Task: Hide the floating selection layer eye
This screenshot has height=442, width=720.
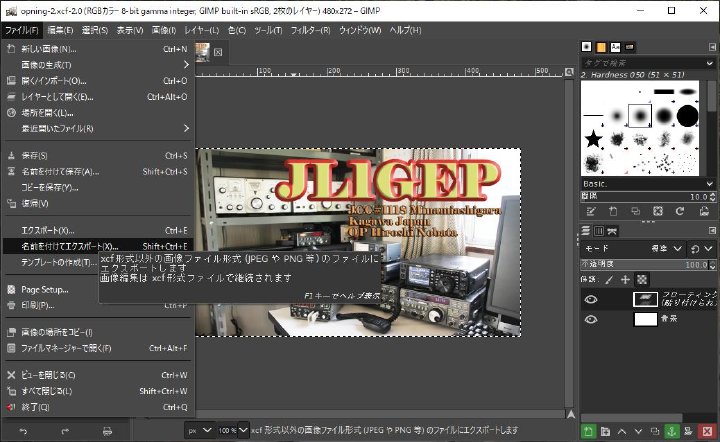Action: [590, 299]
